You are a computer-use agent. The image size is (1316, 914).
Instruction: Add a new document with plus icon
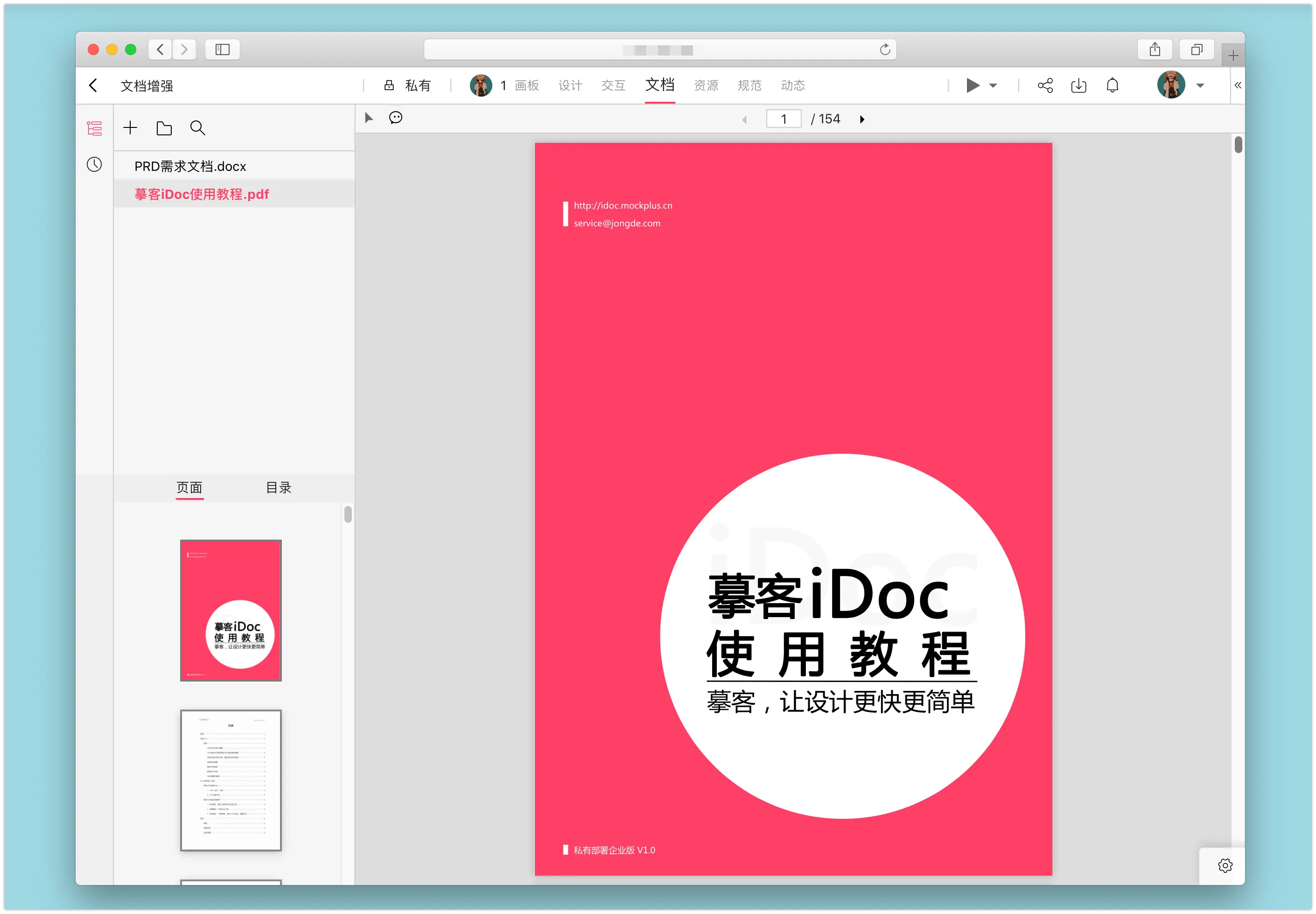pos(131,128)
